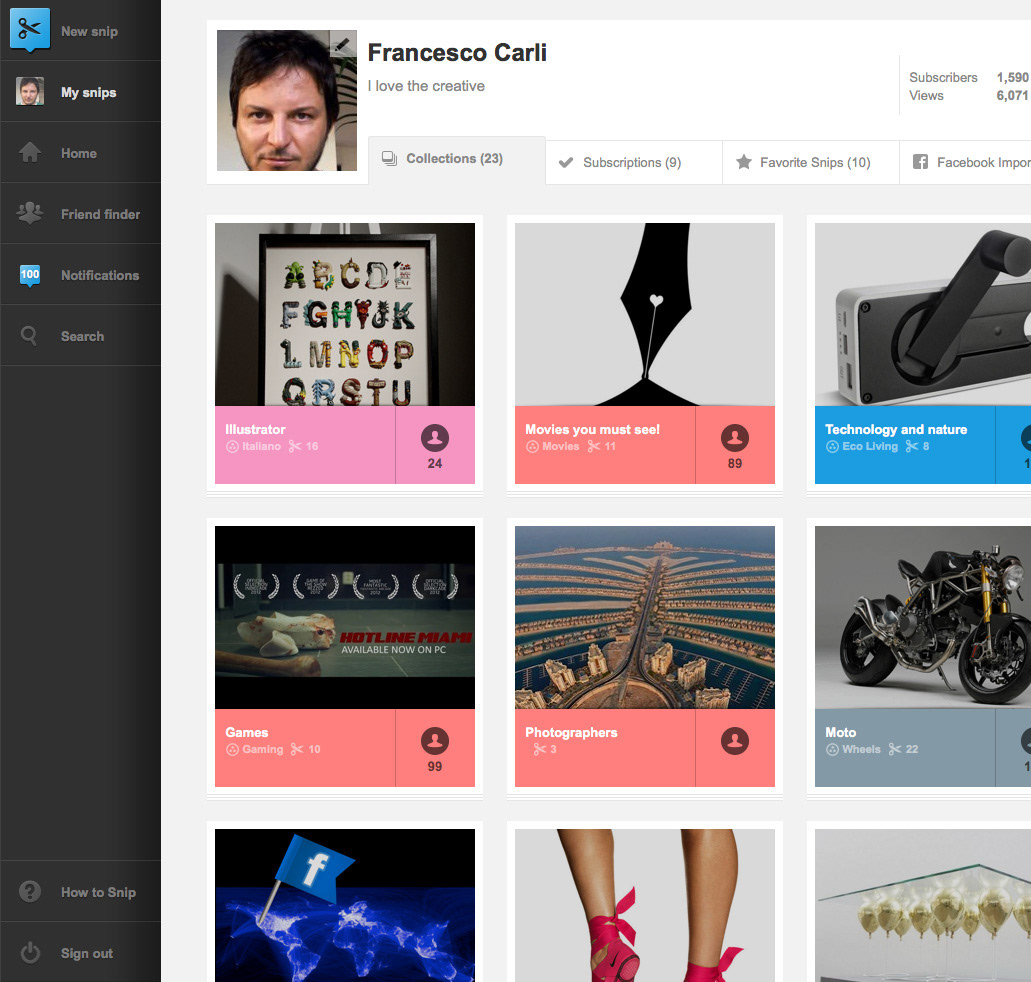This screenshot has width=1031, height=982.
Task: Open motorcycle thumbnail of Moto collection
Action: pos(923,617)
